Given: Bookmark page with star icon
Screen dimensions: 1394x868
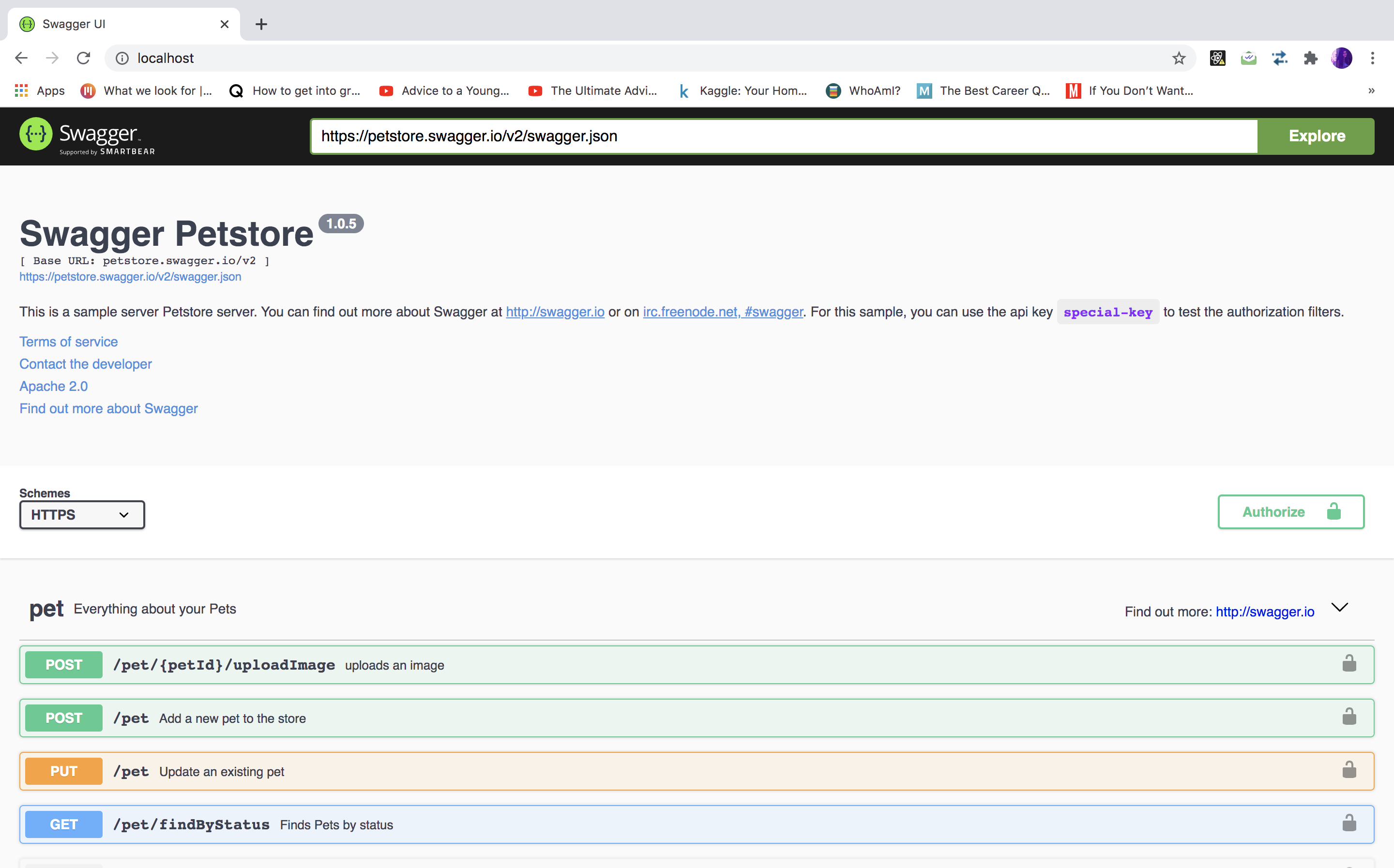Looking at the screenshot, I should click(1179, 58).
